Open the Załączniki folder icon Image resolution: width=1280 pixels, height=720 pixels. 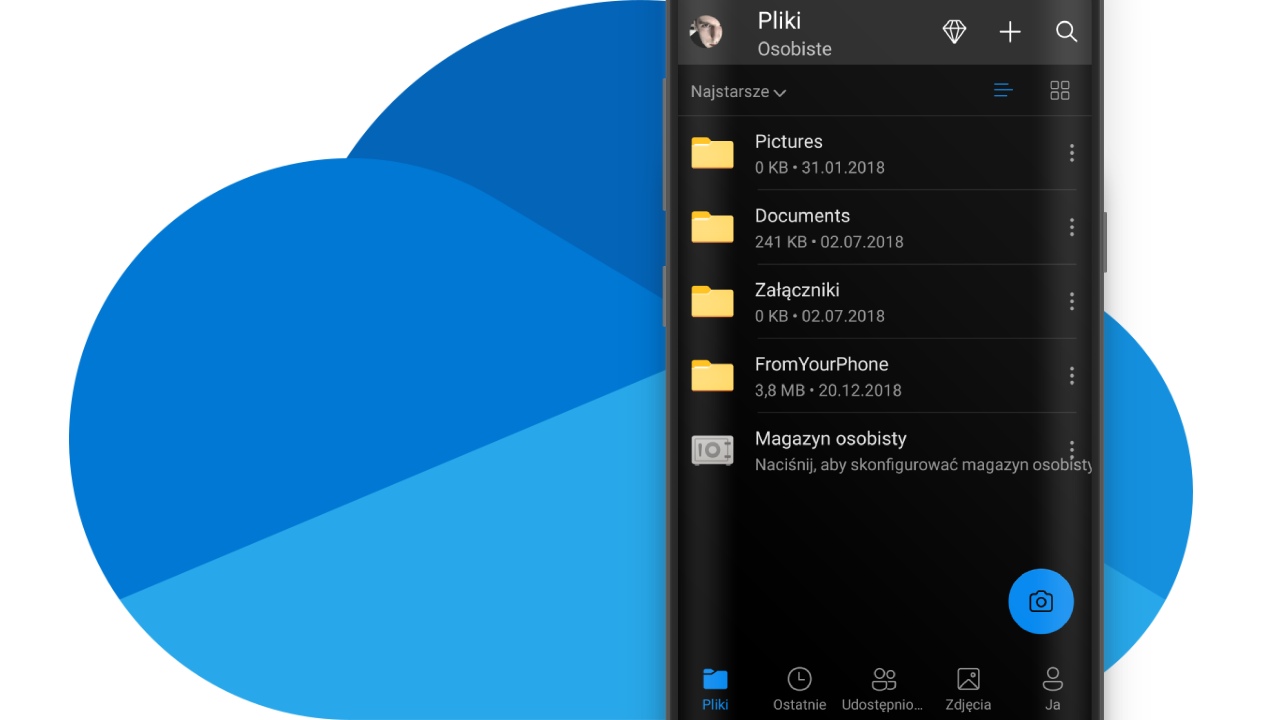712,301
